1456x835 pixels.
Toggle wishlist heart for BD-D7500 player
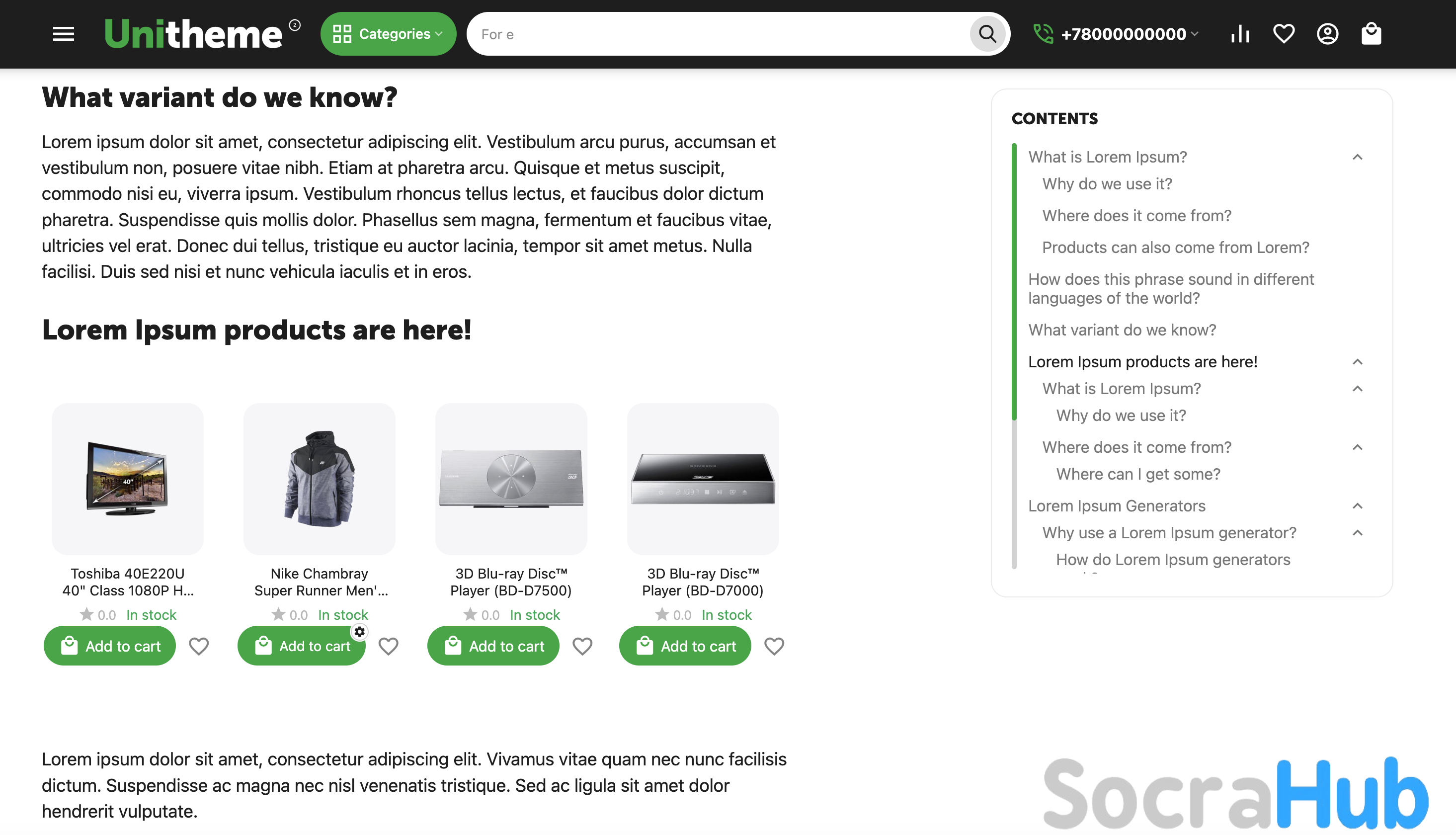pos(582,646)
